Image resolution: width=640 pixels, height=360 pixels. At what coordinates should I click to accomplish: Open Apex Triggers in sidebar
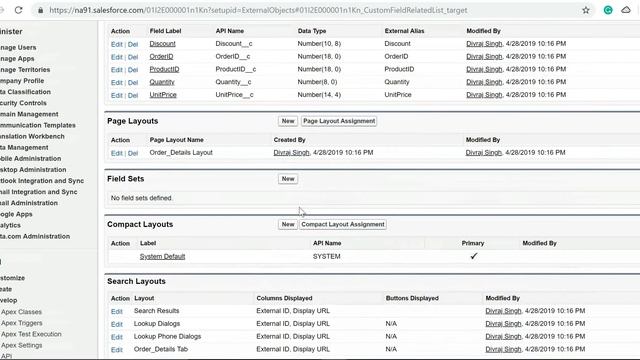22,323
